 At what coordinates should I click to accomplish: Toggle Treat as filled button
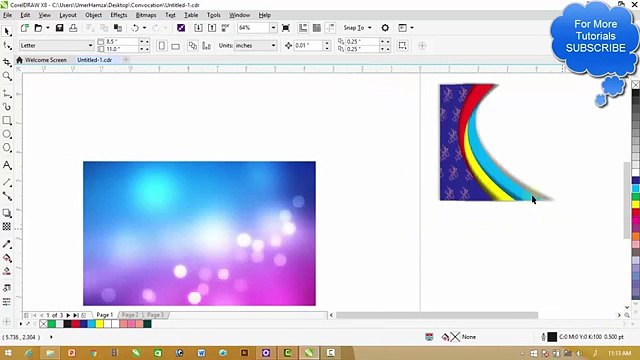point(402,45)
